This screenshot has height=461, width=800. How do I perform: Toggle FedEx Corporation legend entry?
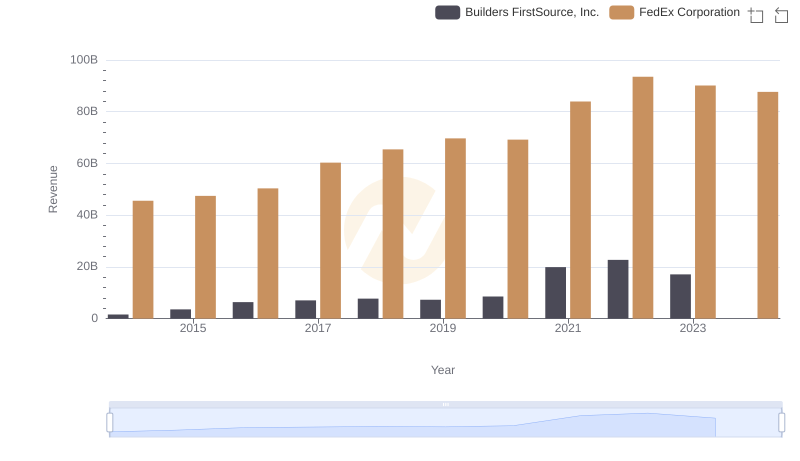coord(674,12)
